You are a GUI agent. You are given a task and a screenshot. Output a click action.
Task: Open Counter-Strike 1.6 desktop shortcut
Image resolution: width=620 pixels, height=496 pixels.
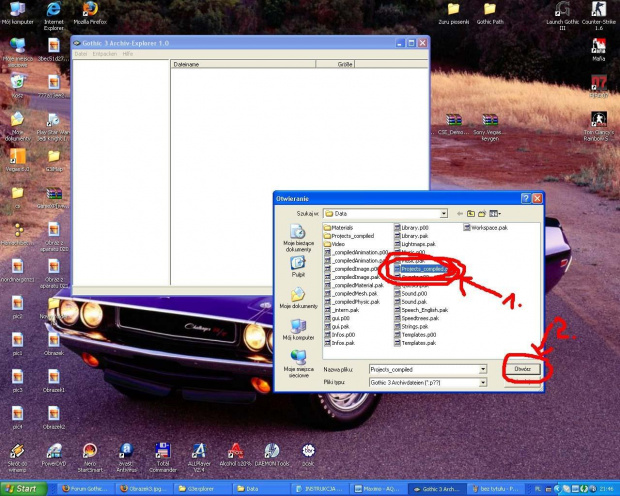click(599, 15)
